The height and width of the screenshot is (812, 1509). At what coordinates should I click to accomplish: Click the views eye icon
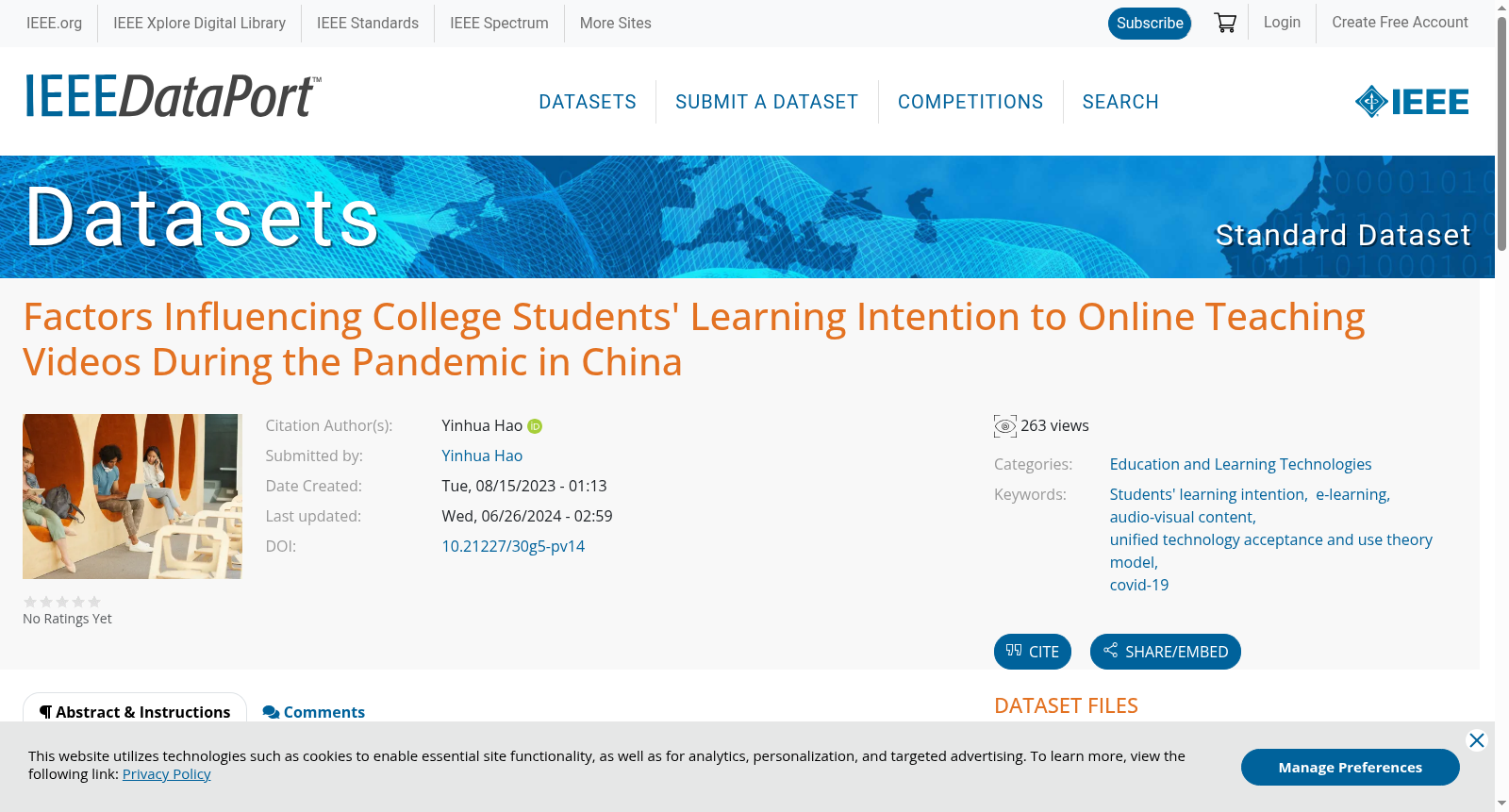point(1005,426)
